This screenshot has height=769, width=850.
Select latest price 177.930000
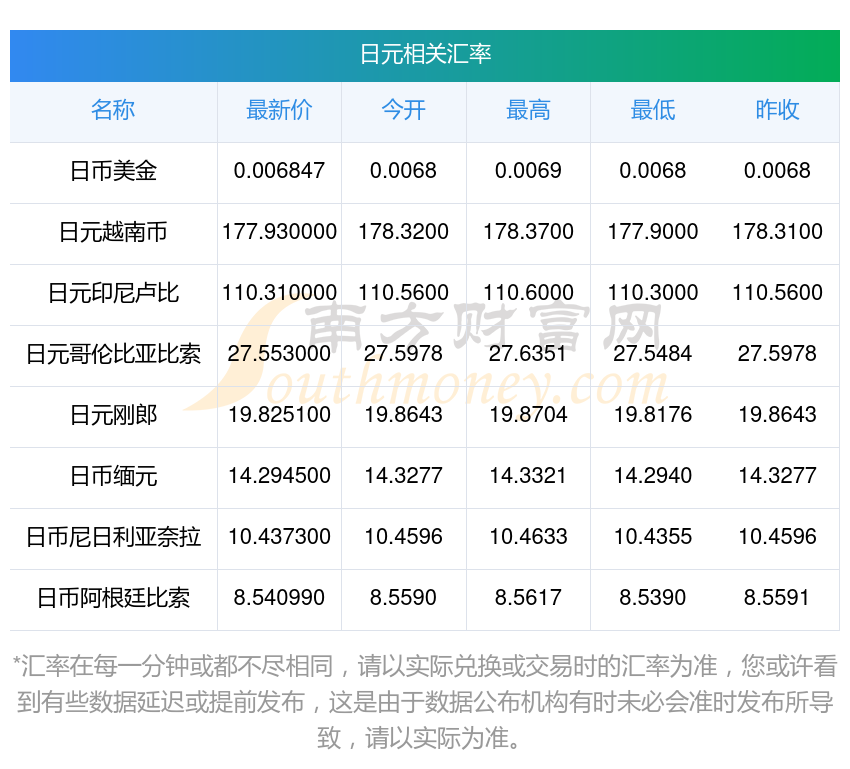coord(279,232)
